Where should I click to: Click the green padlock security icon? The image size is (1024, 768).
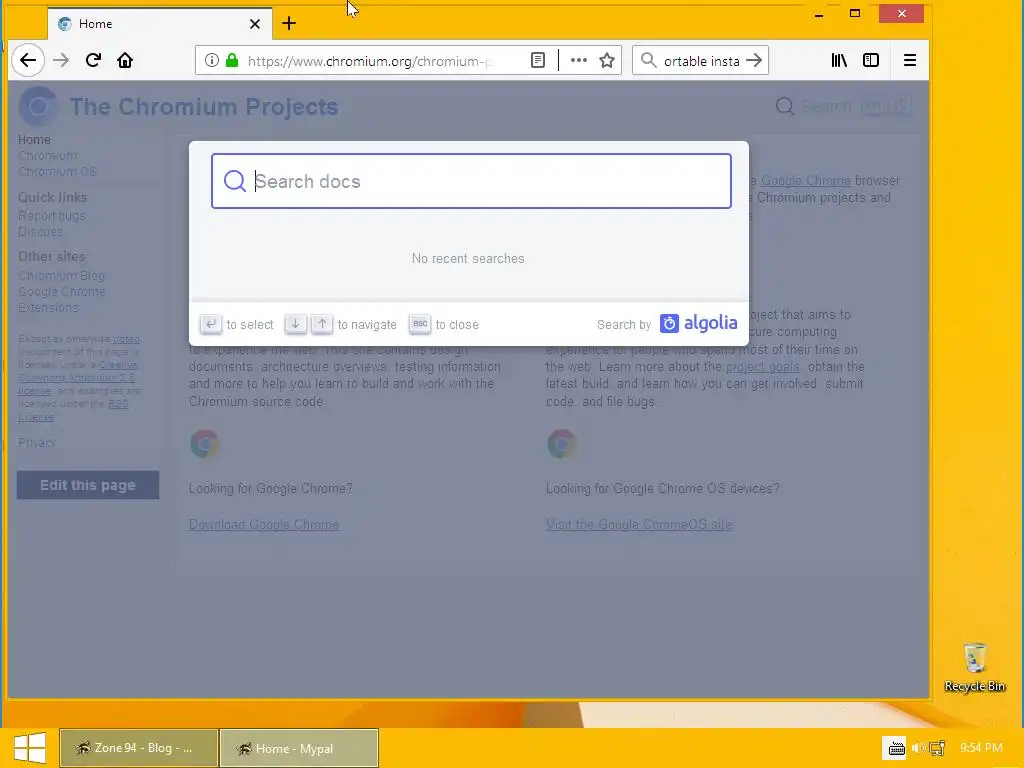point(232,60)
